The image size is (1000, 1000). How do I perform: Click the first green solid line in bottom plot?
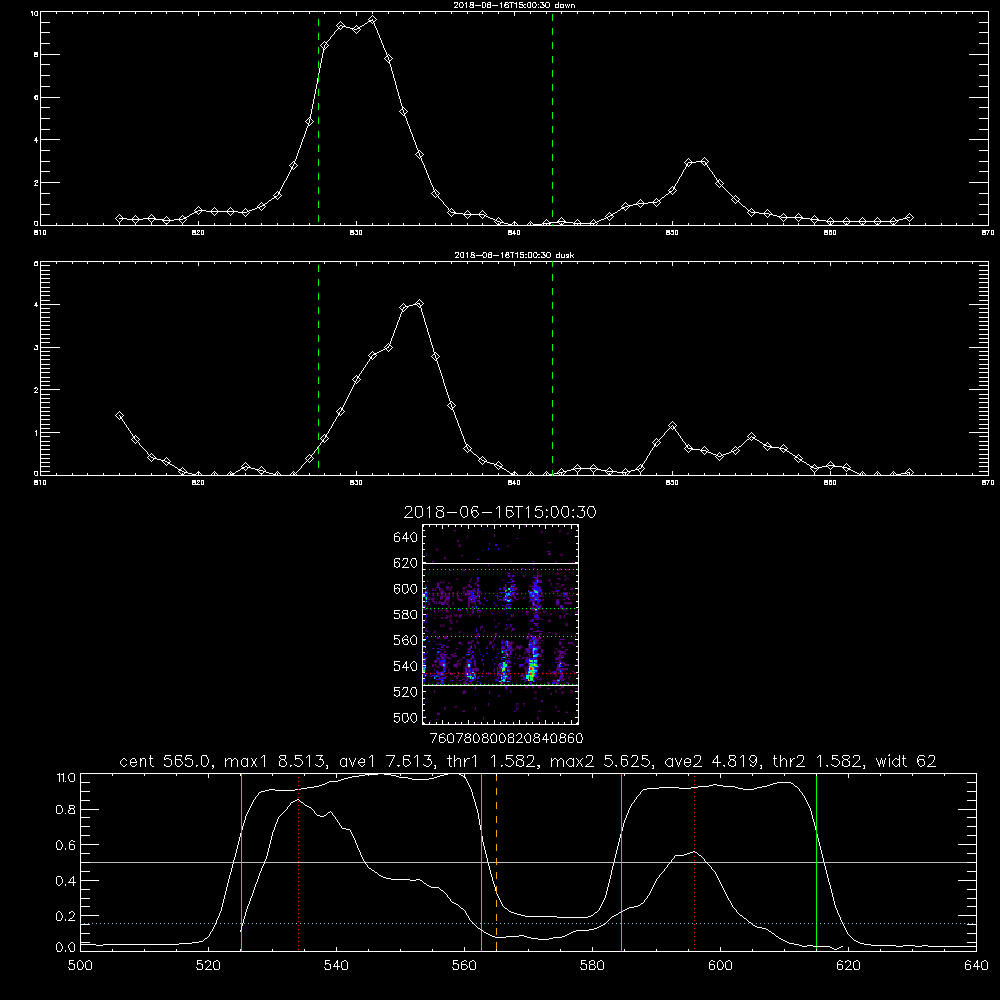pyautogui.click(x=241, y=861)
